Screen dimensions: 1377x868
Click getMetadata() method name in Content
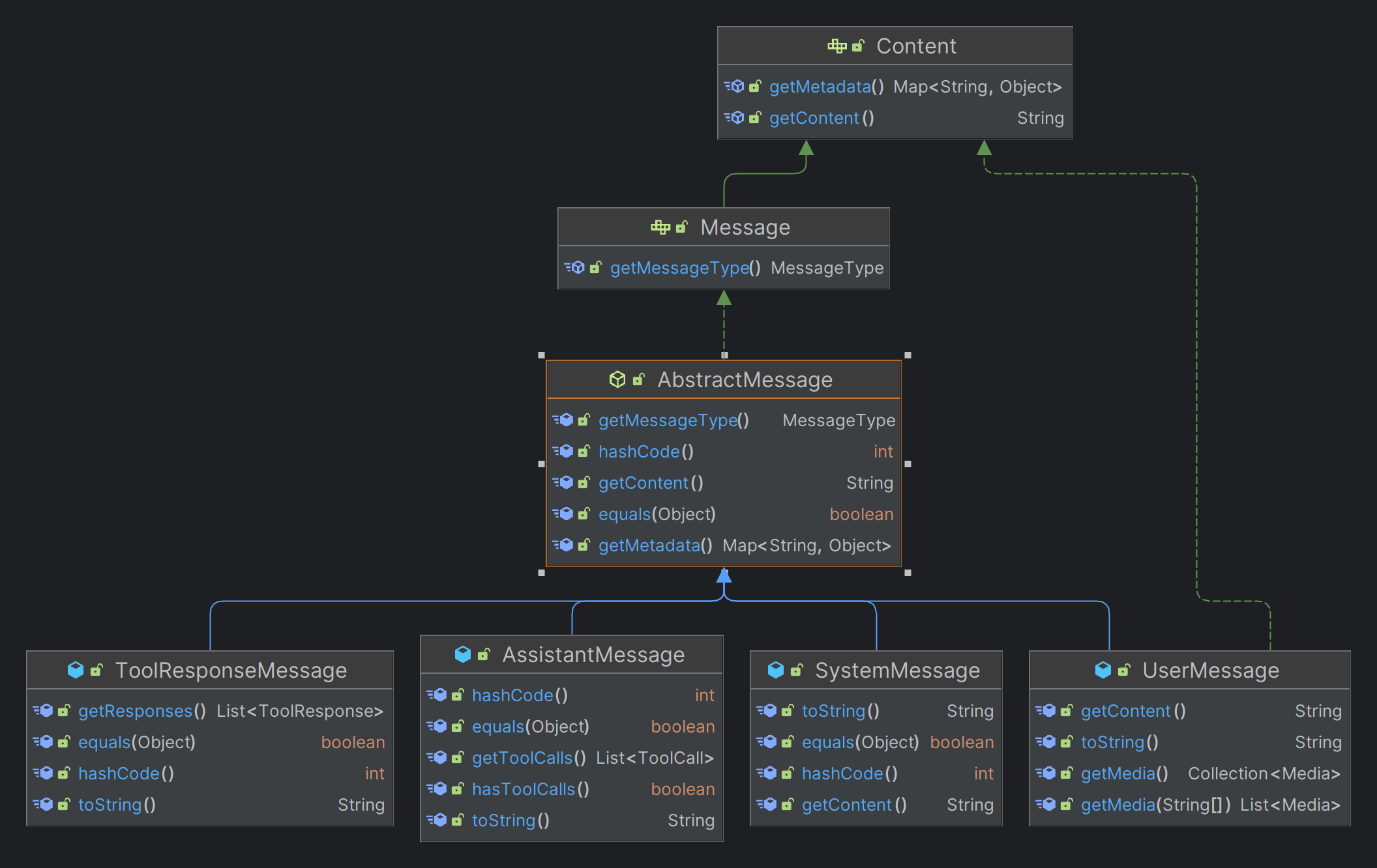pyautogui.click(x=827, y=87)
